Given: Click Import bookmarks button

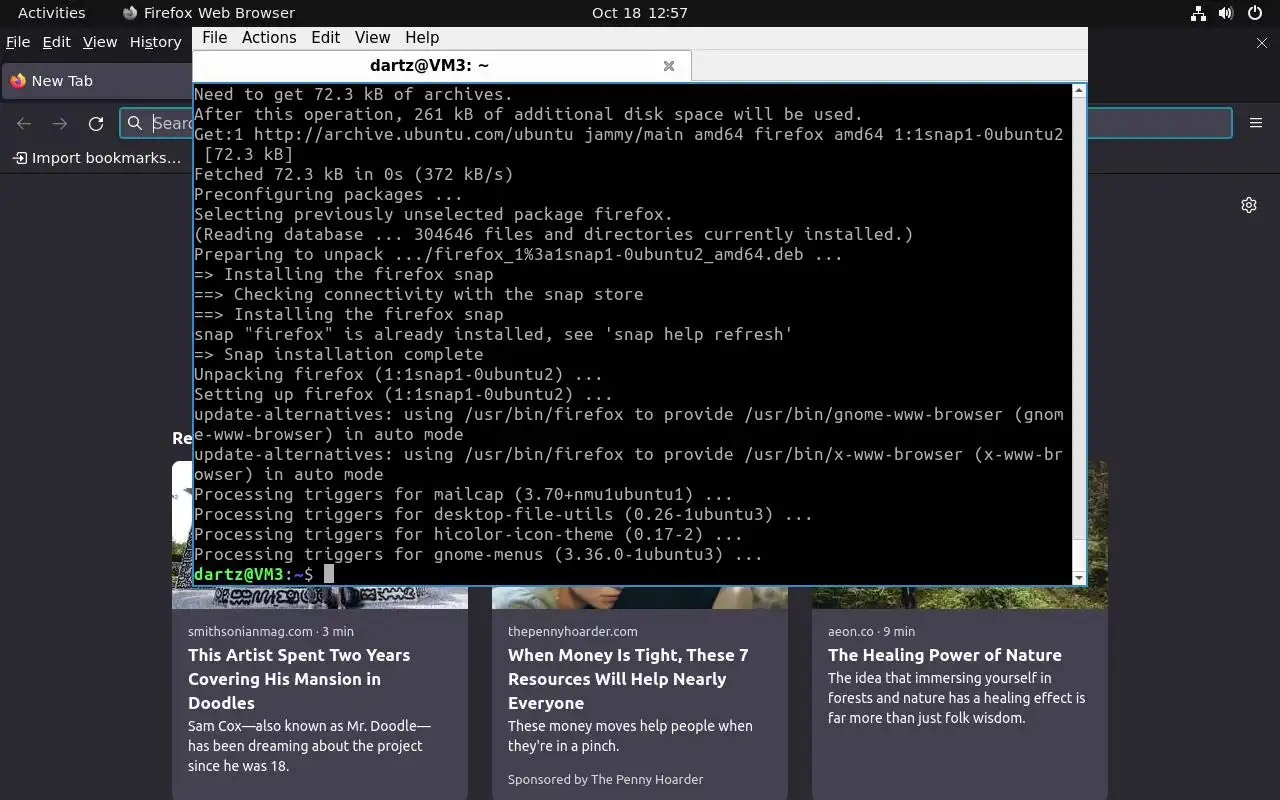Looking at the screenshot, I should coord(97,158).
